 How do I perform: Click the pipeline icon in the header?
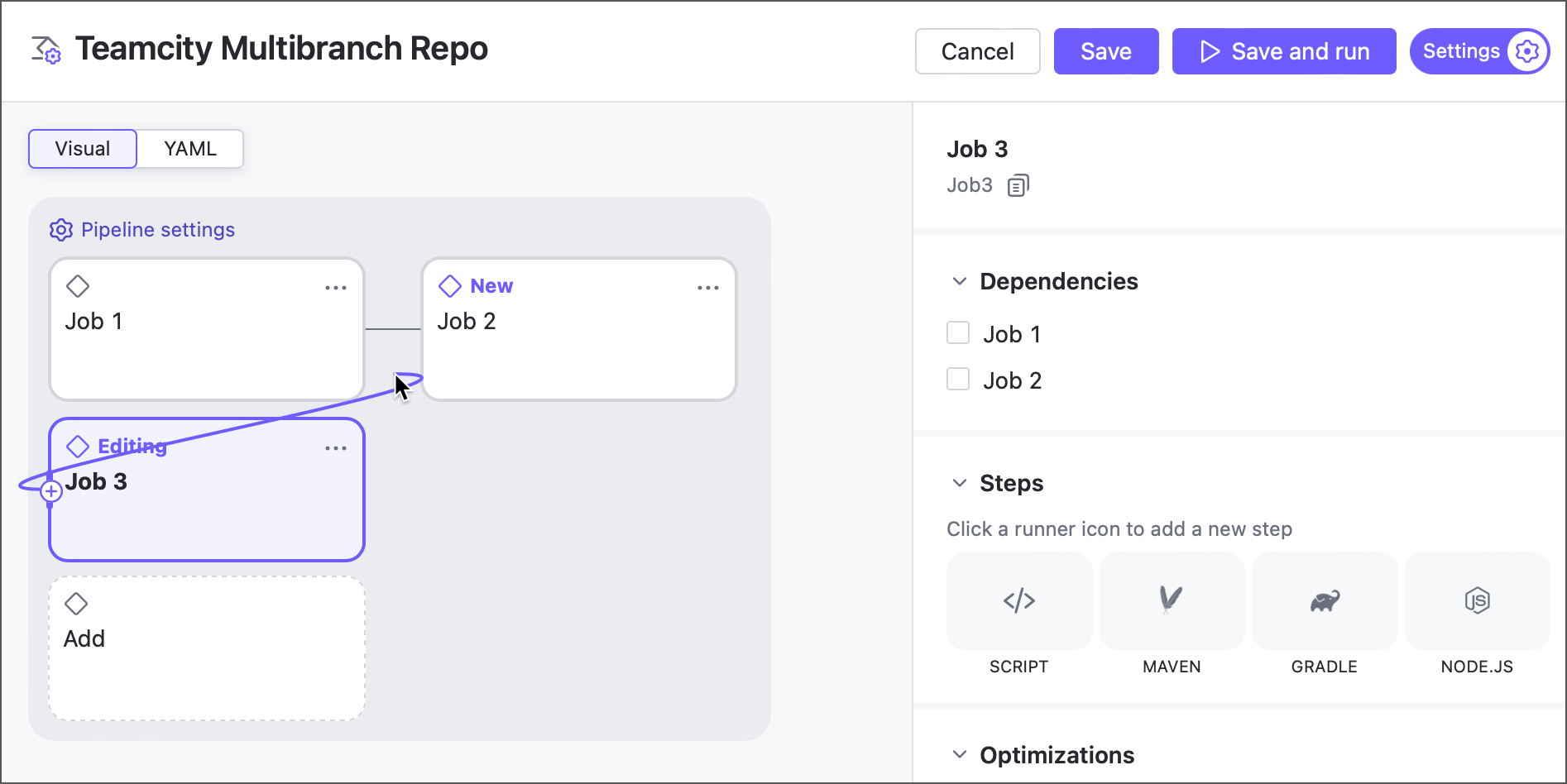click(46, 50)
